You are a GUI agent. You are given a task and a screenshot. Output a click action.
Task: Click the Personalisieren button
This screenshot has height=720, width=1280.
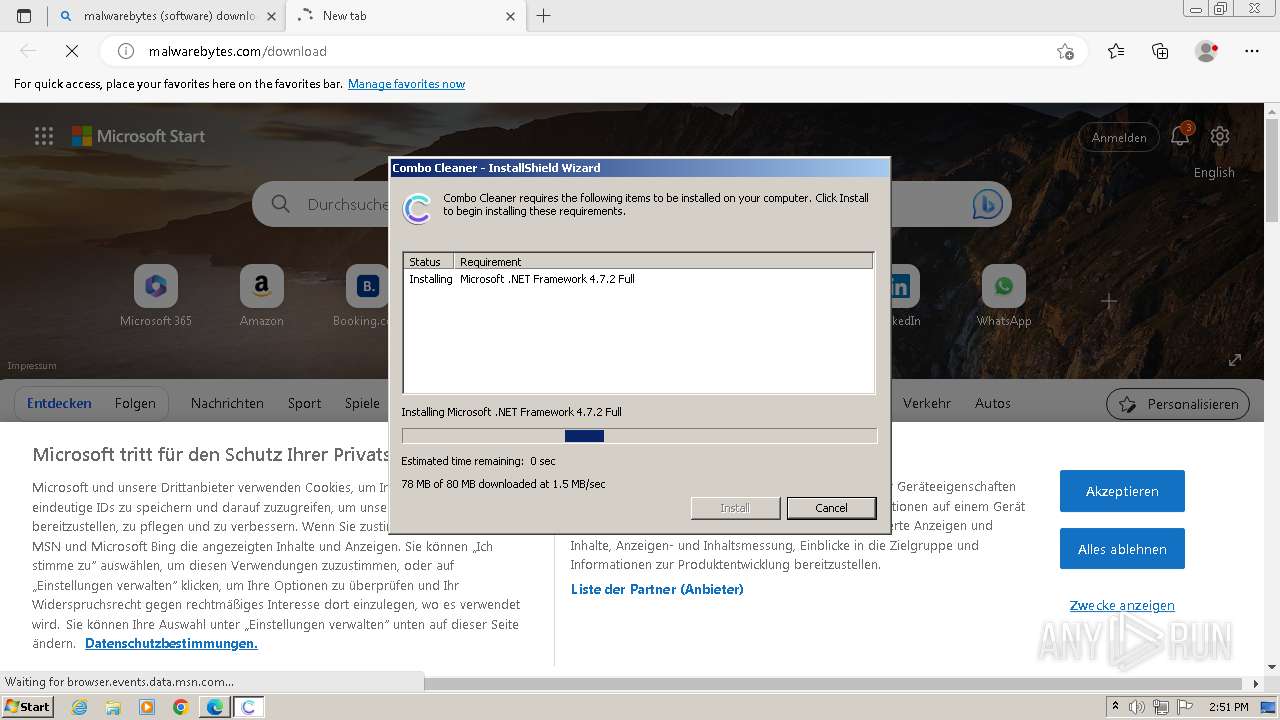tap(1178, 404)
